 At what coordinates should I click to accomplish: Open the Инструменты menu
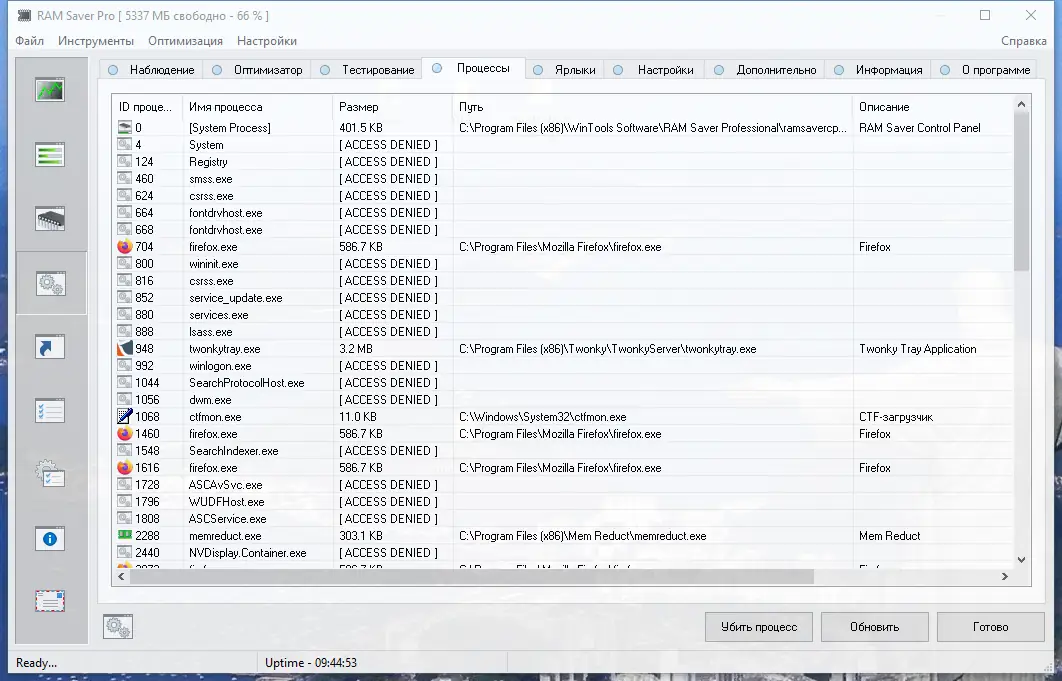point(96,41)
